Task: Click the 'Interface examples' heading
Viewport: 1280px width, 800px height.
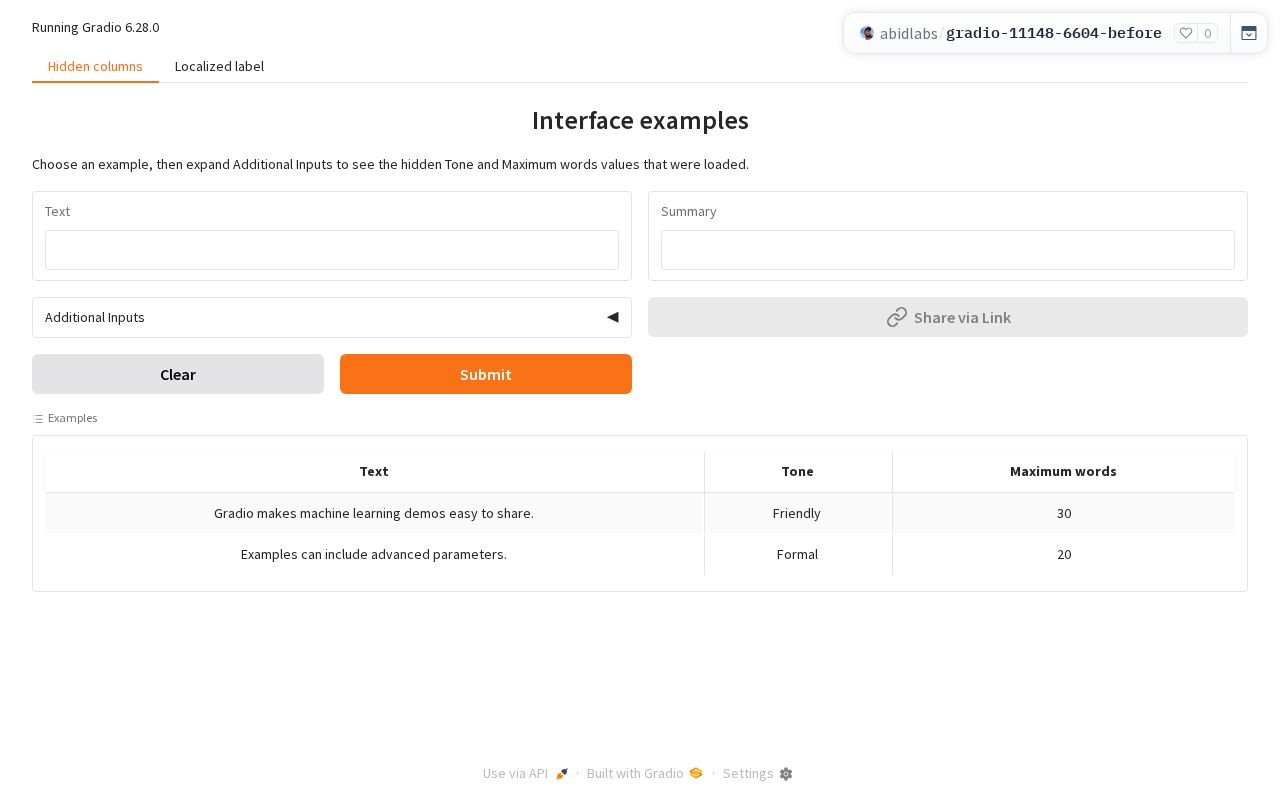Action: pyautogui.click(x=640, y=120)
